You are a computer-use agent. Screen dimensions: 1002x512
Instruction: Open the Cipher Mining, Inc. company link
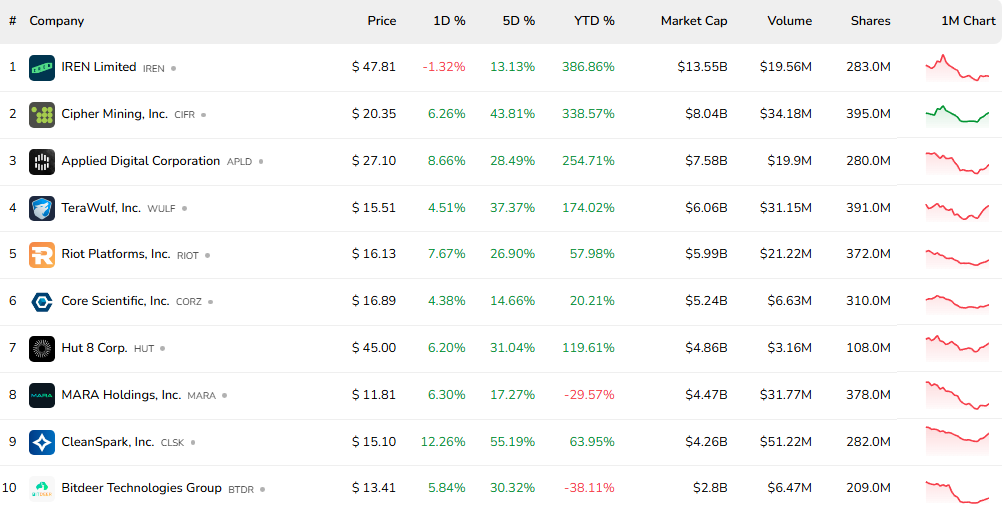114,114
